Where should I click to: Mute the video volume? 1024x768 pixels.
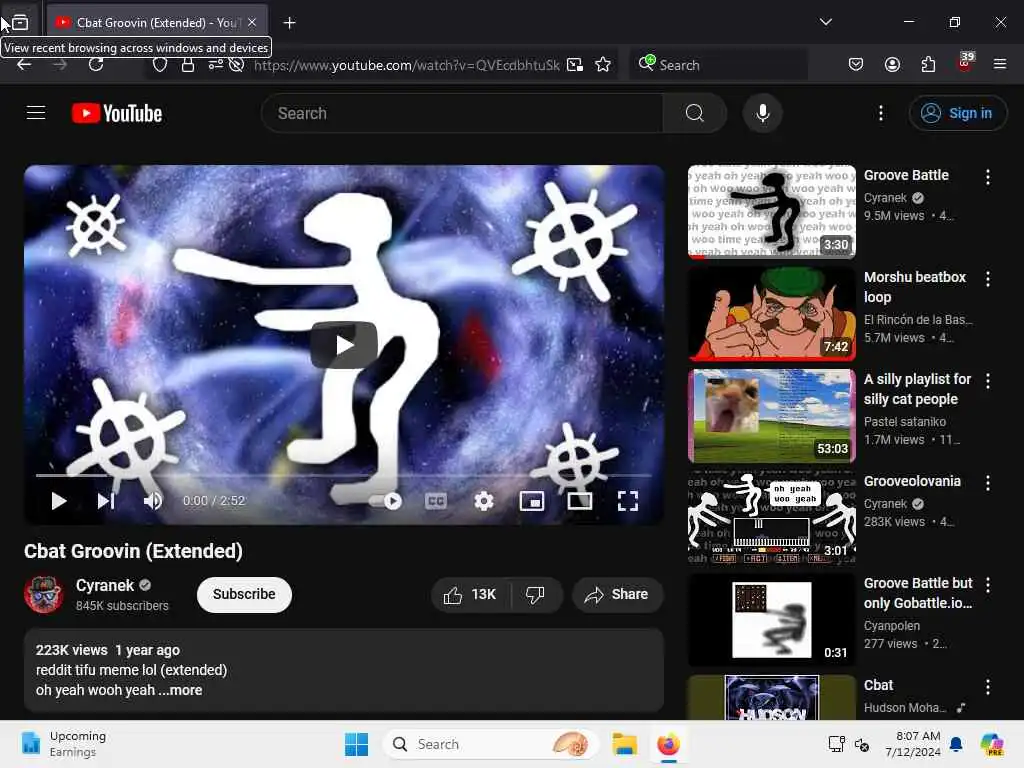152,501
